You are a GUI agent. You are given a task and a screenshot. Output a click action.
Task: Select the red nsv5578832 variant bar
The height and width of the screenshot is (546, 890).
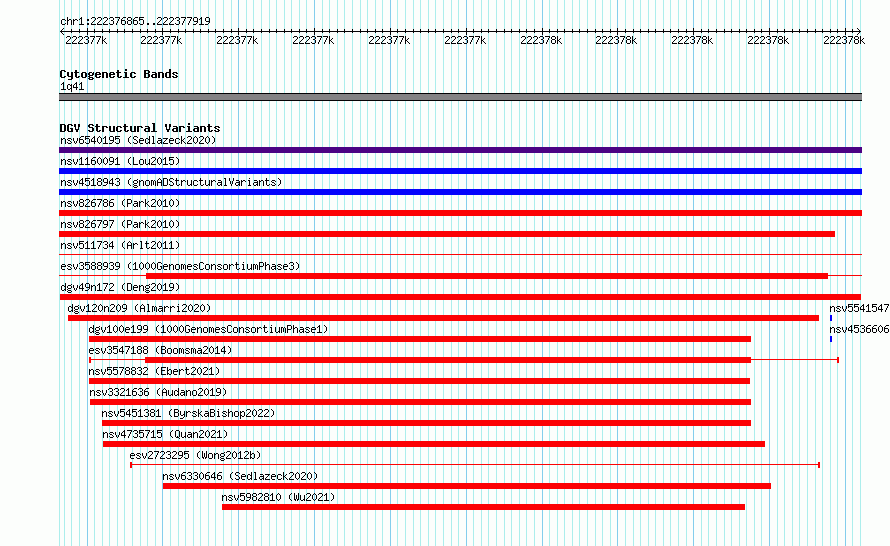click(419, 381)
